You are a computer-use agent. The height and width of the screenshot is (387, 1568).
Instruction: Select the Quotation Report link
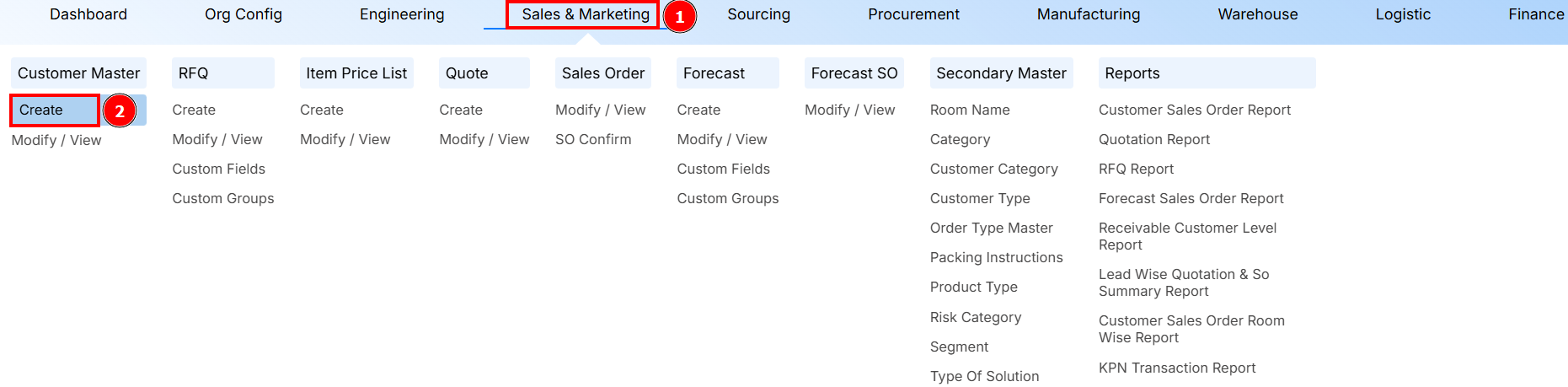point(1153,139)
